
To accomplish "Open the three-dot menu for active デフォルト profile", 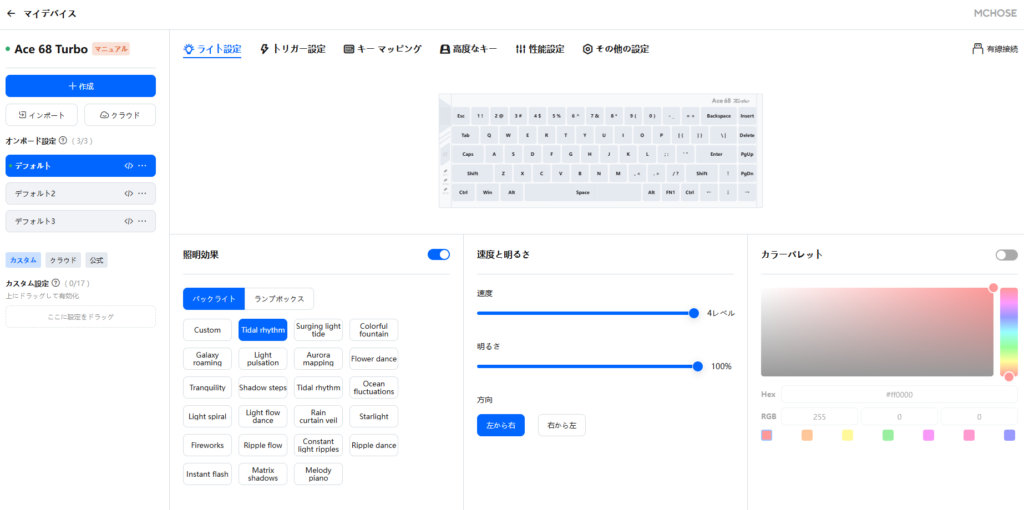I will pos(142,166).
